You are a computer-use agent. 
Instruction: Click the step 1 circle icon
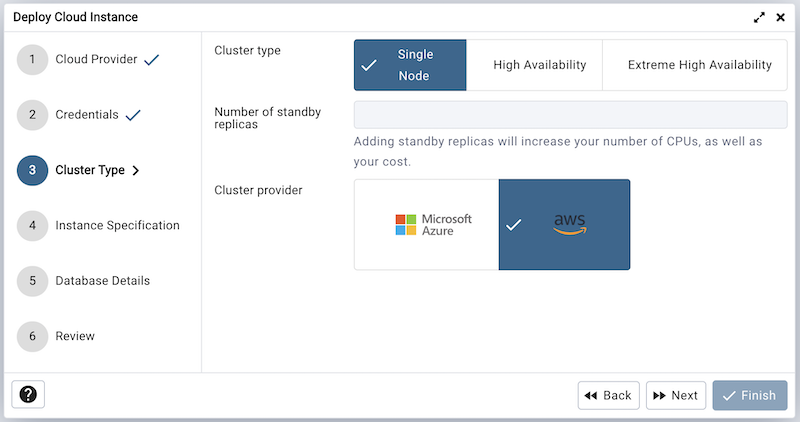[x=32, y=59]
